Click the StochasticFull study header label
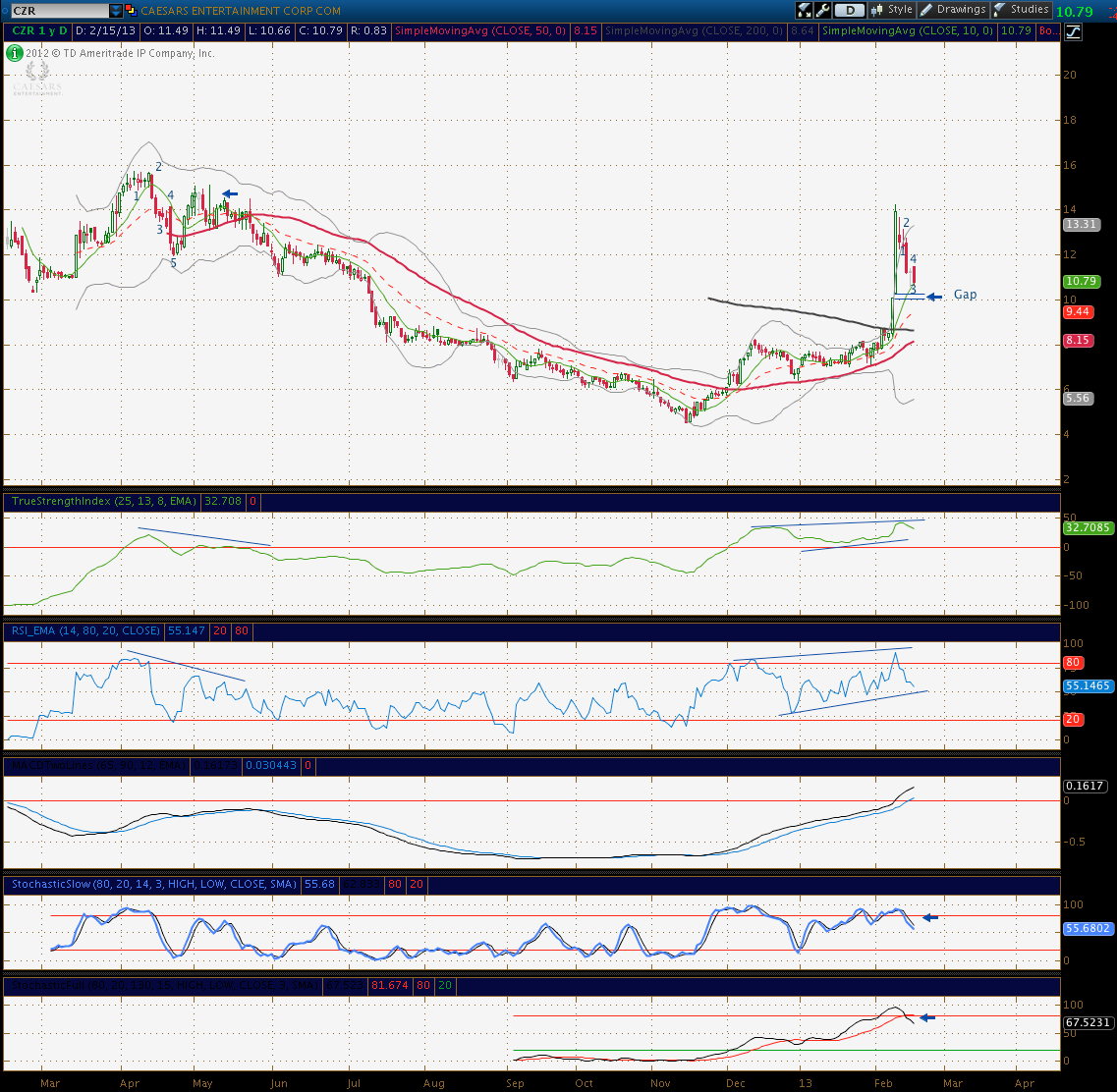 165,985
